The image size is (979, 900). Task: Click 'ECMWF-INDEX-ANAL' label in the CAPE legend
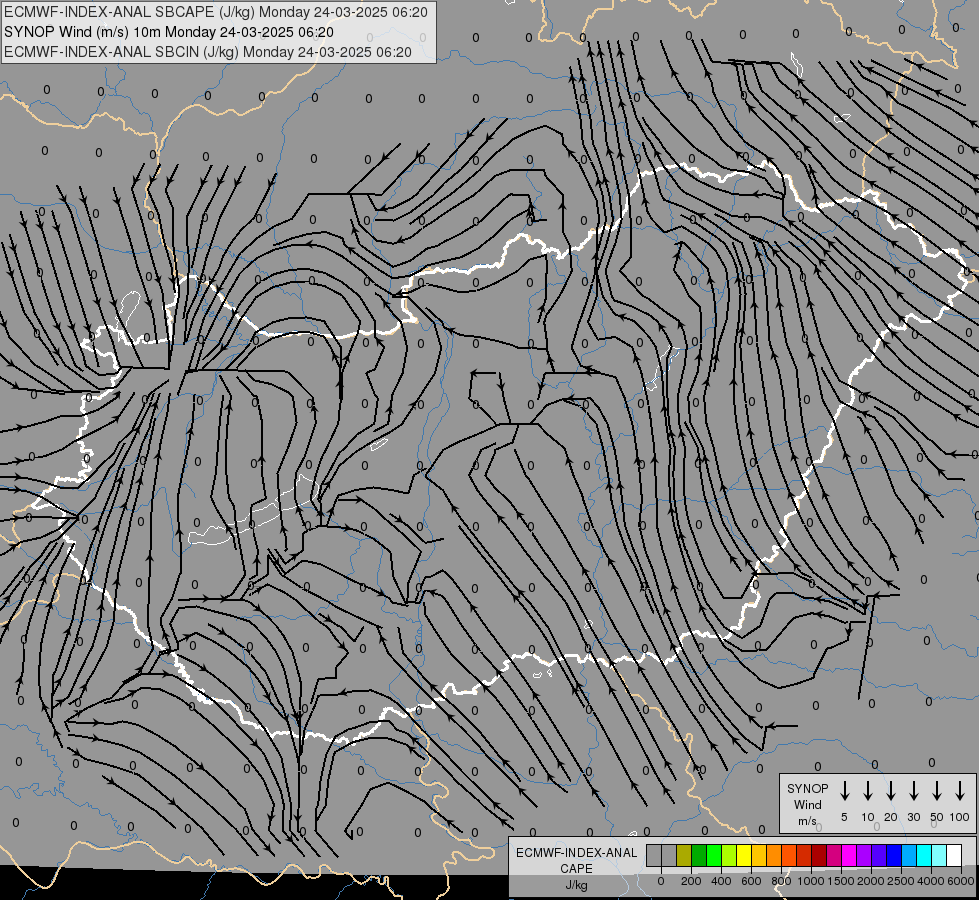pos(576,853)
